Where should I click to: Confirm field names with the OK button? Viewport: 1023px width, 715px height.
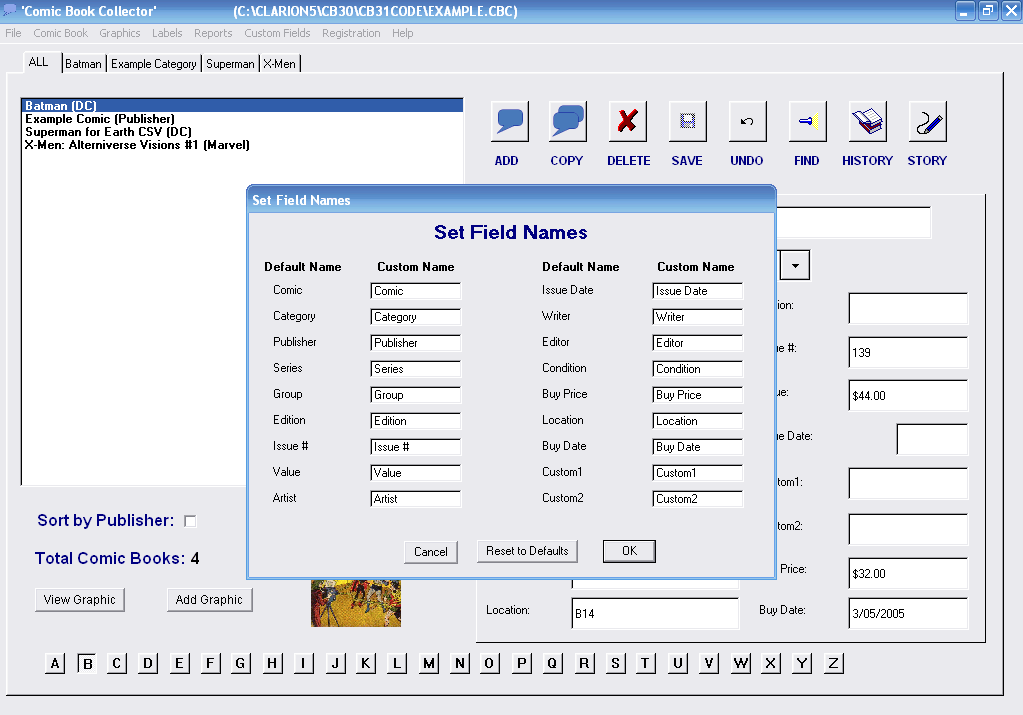click(x=628, y=551)
